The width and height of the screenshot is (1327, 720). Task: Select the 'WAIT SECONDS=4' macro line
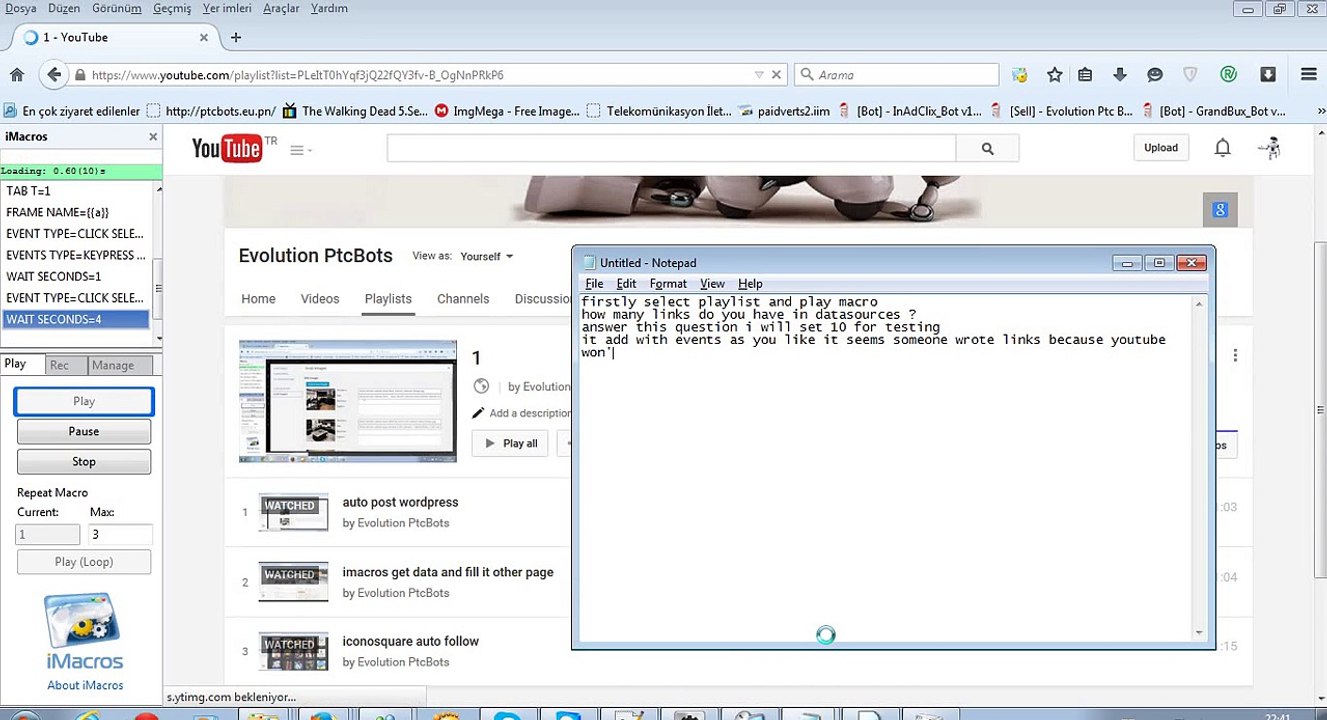coord(75,320)
